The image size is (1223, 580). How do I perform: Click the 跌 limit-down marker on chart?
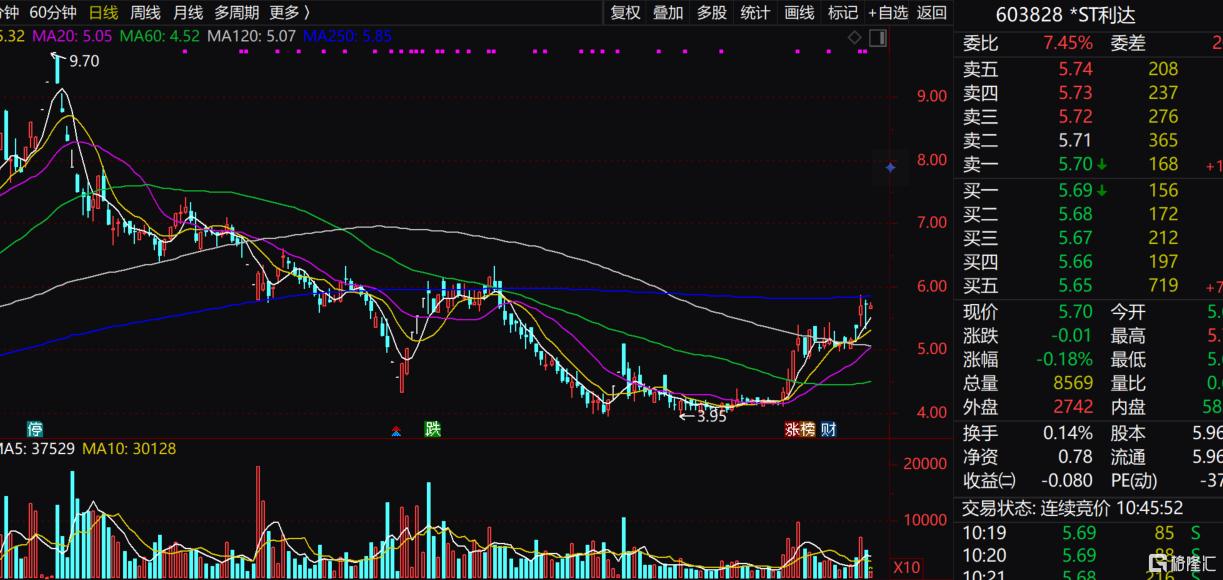click(432, 430)
